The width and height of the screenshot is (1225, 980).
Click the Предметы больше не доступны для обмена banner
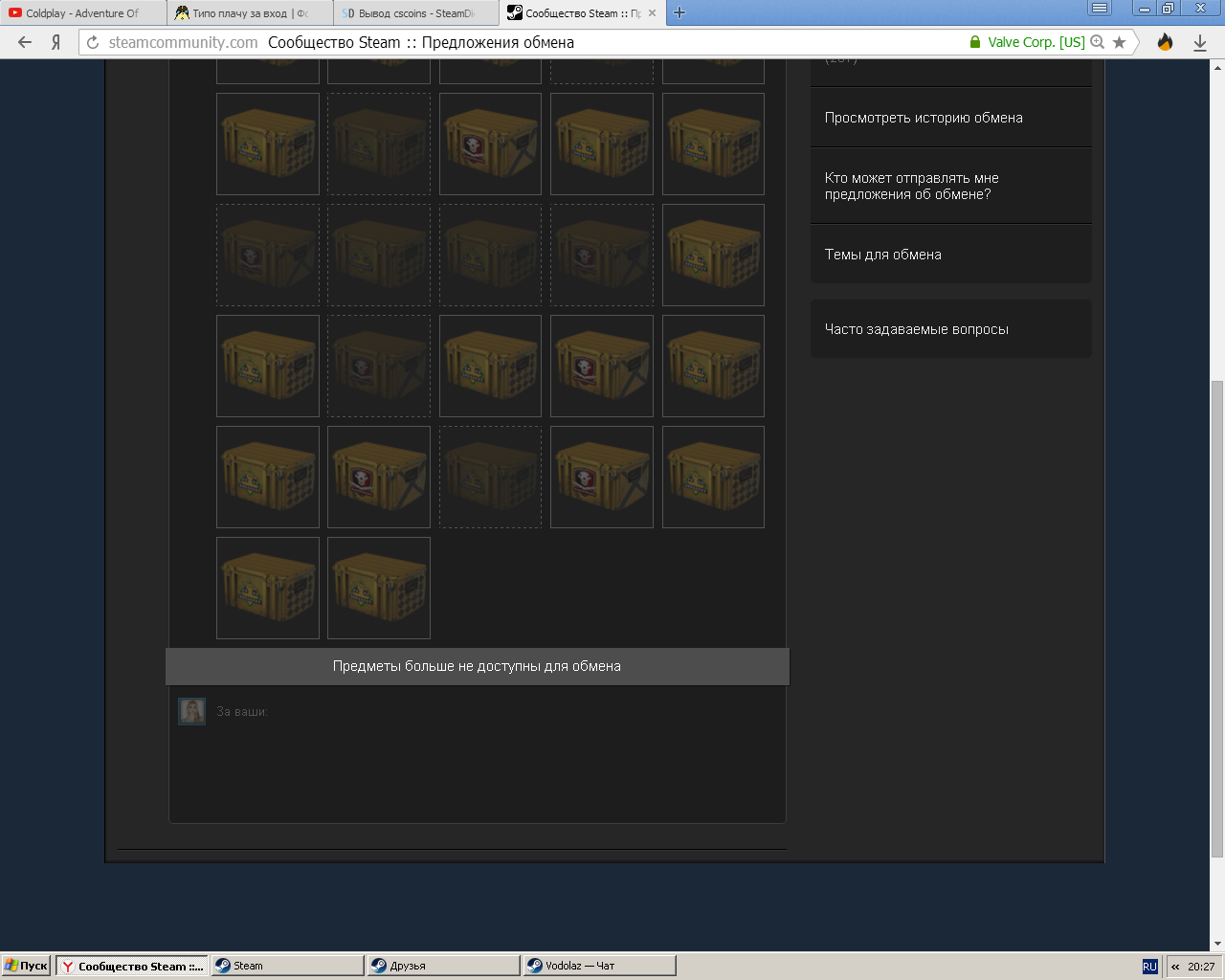pos(478,666)
